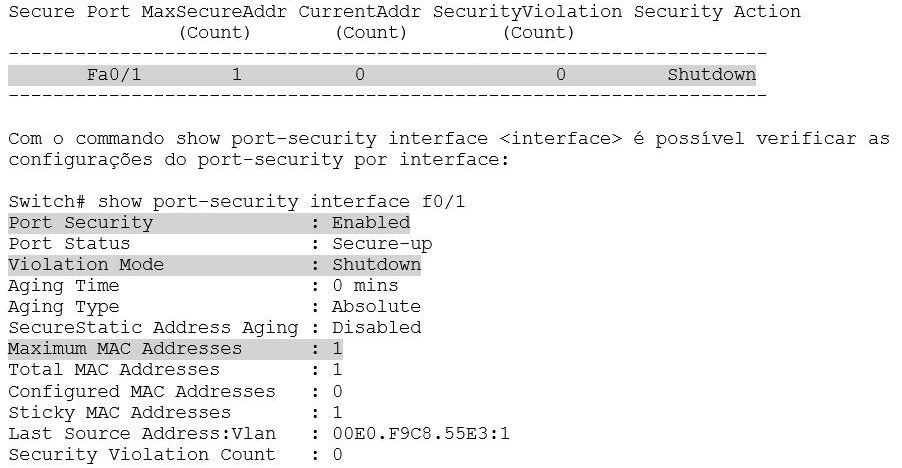
Task: Click the 'Disabled' SecureStatic Address Aging value
Action: [376, 328]
